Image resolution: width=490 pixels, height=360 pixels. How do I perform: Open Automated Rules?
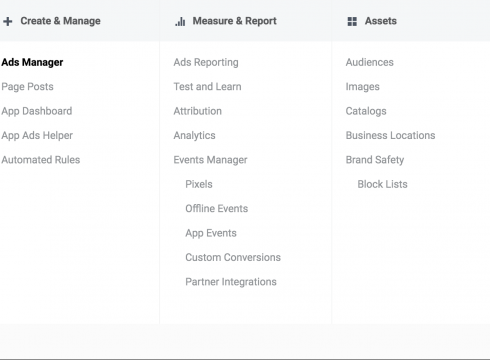pyautogui.click(x=41, y=160)
